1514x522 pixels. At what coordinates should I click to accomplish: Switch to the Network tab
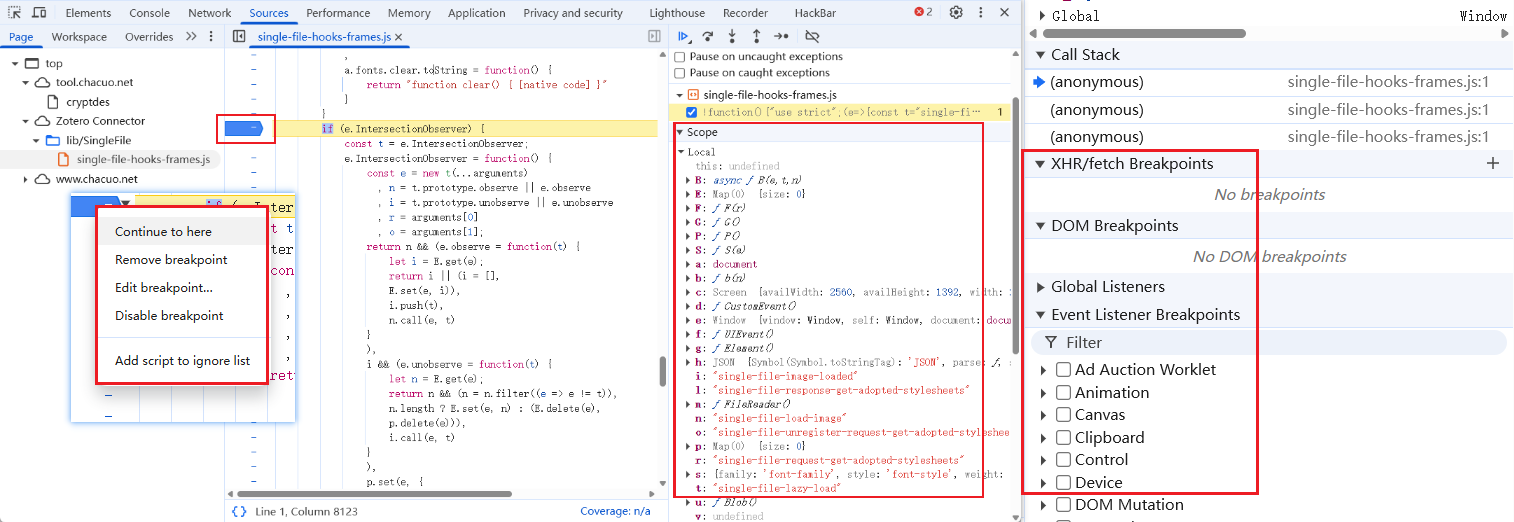[209, 13]
